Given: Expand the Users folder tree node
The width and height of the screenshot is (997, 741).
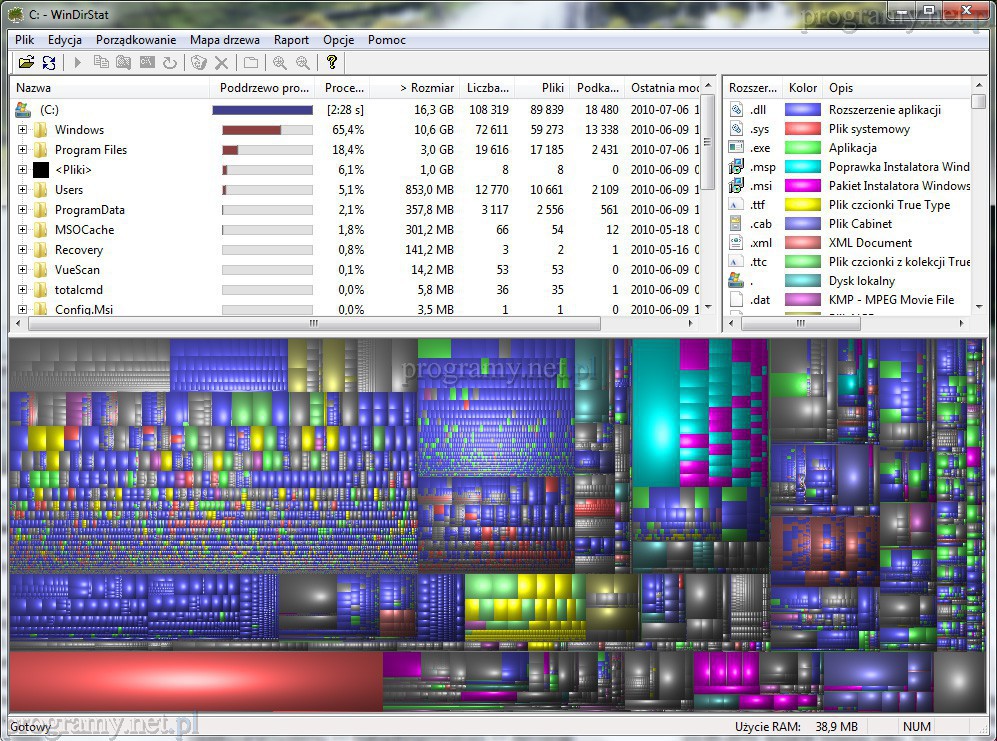Looking at the screenshot, I should point(23,190).
